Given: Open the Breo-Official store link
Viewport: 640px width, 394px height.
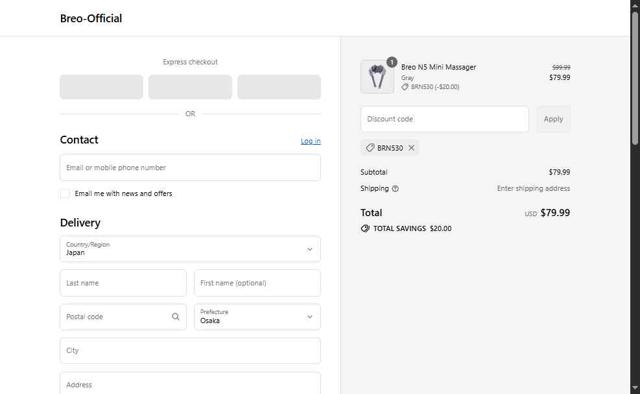Looking at the screenshot, I should pyautogui.click(x=91, y=18).
